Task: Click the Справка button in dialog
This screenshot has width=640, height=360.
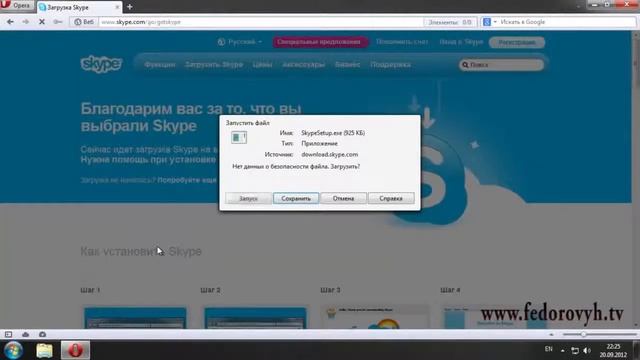Action: 391,198
